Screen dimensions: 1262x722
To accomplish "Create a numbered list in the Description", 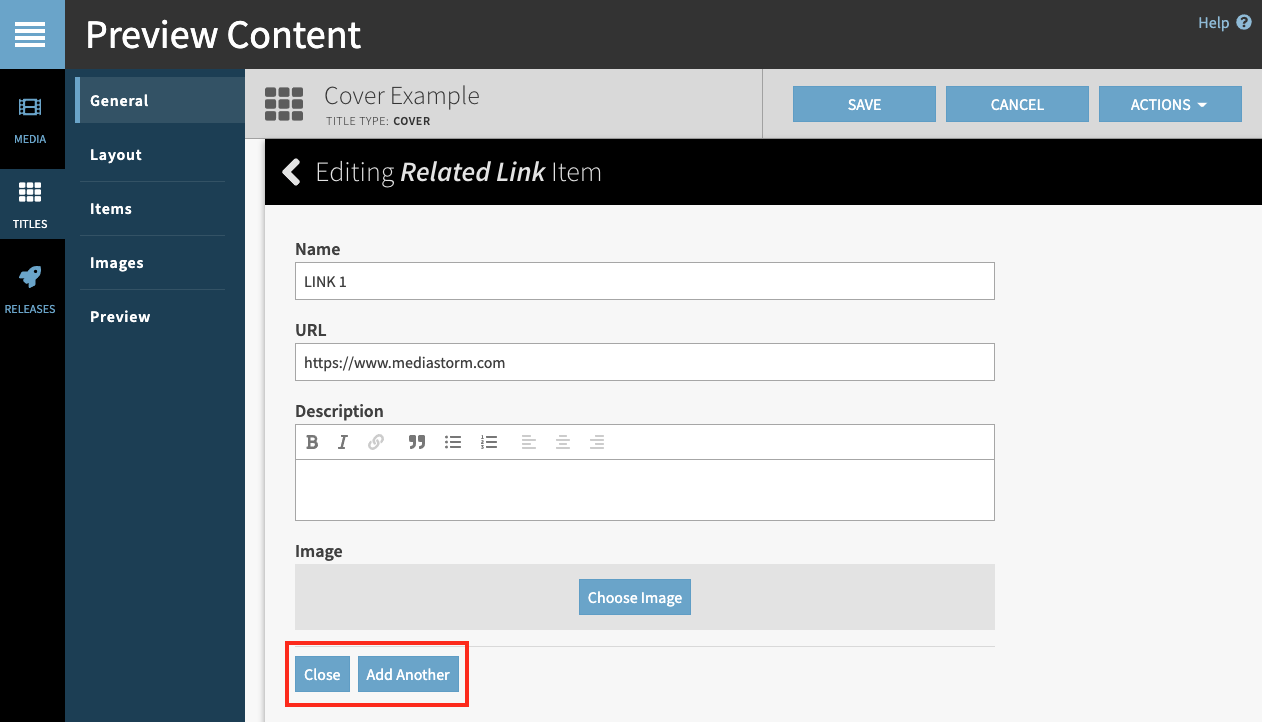I will (x=489, y=441).
